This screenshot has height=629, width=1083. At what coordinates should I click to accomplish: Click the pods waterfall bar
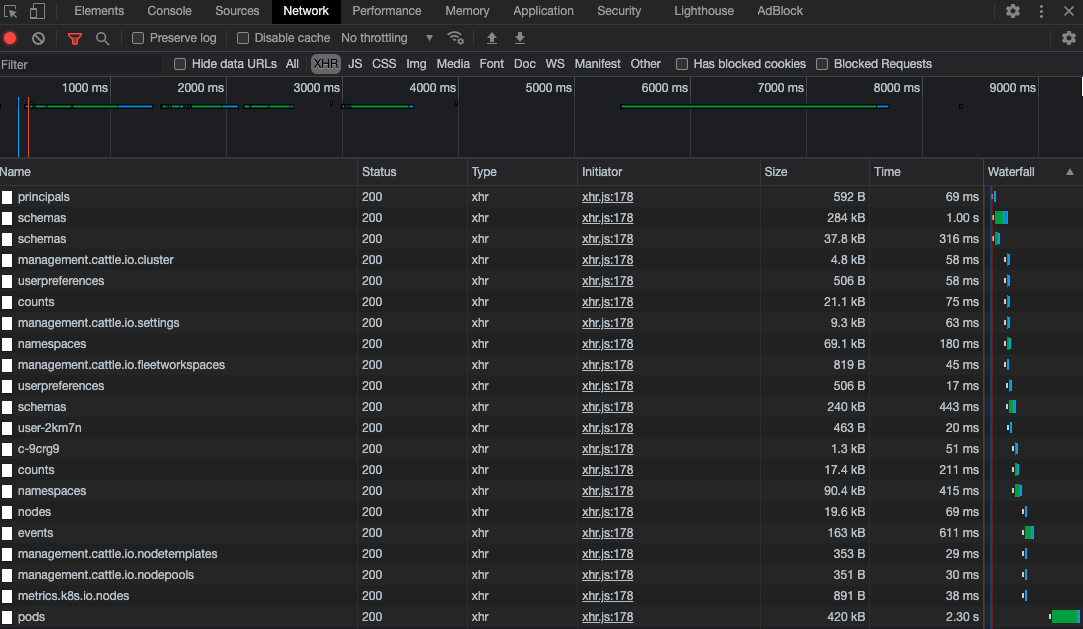[1064, 617]
